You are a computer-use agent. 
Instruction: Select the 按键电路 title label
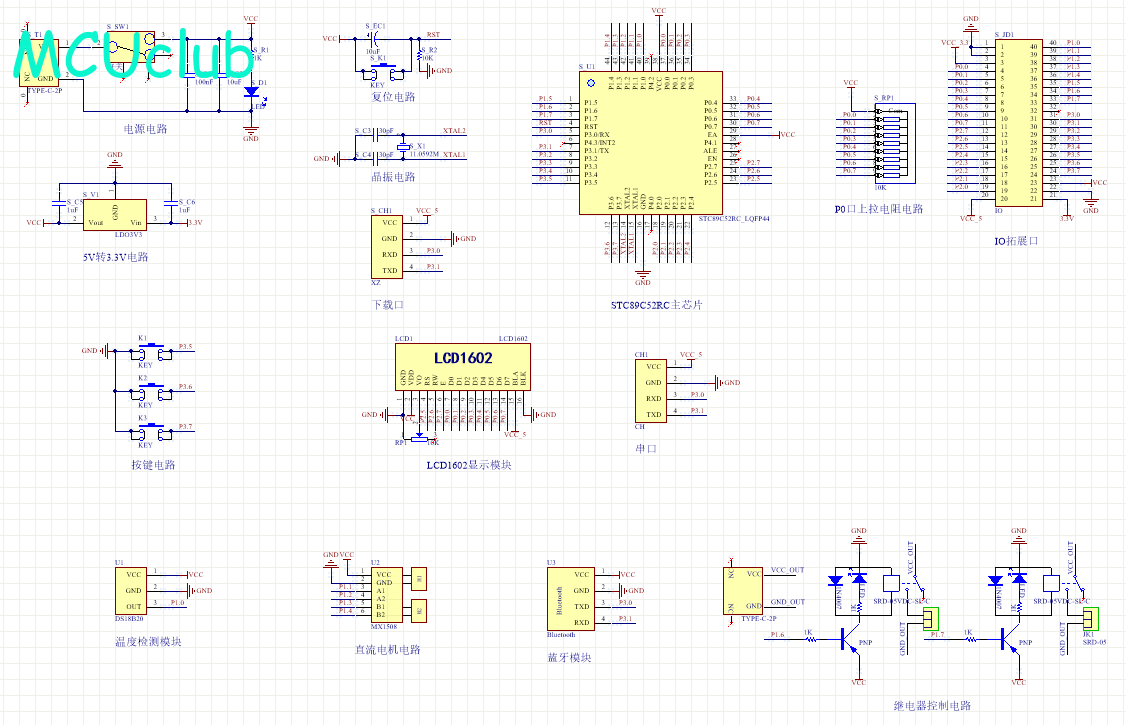tap(154, 465)
